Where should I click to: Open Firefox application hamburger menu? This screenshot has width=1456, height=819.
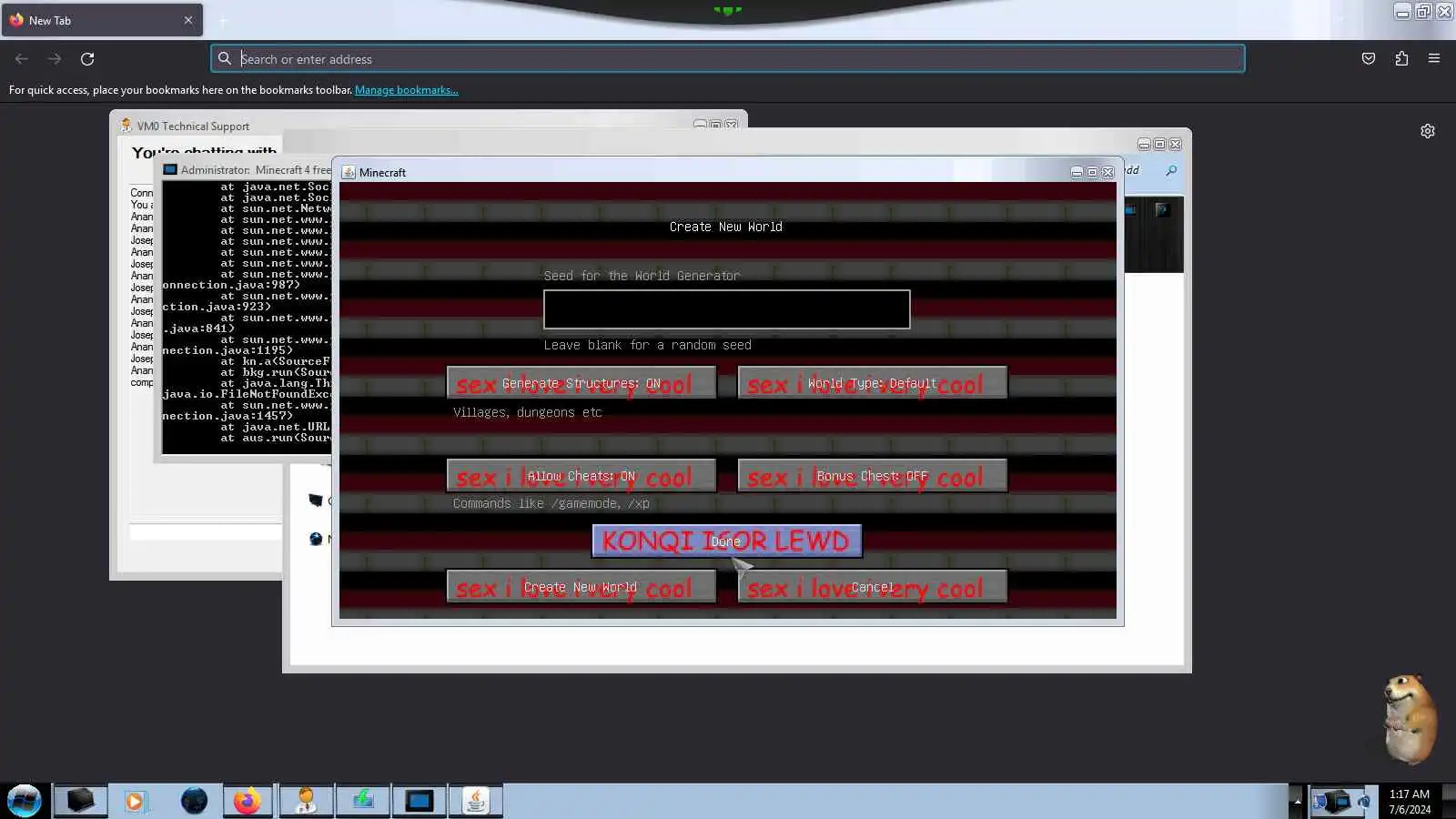click(x=1434, y=59)
